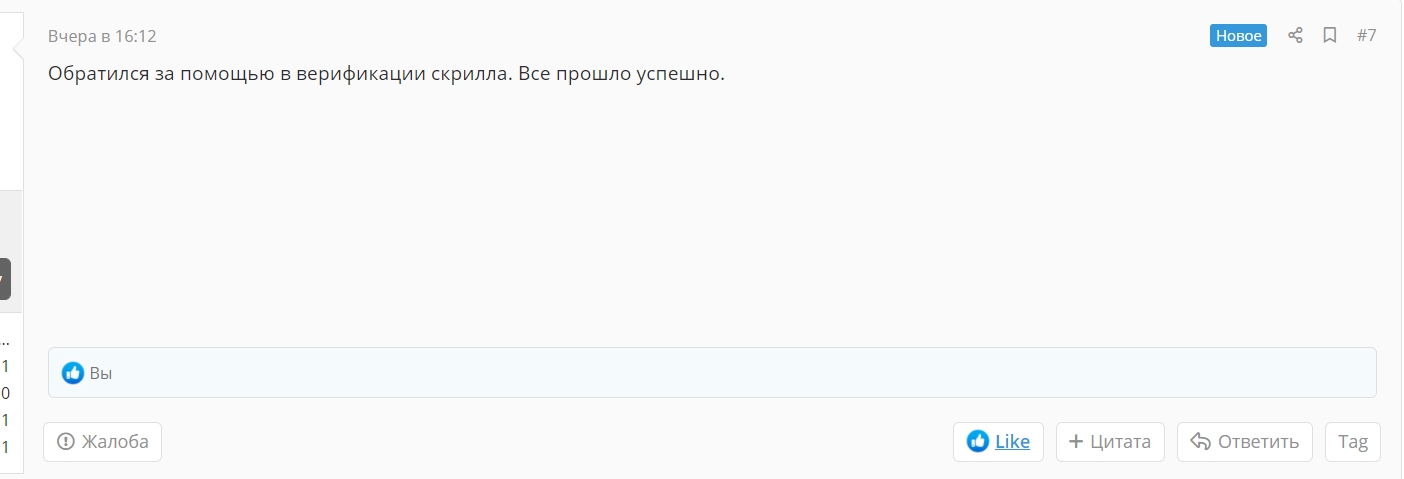The image size is (1404, 479).
Task: Quote this post via the Цитата label
Action: point(1120,441)
